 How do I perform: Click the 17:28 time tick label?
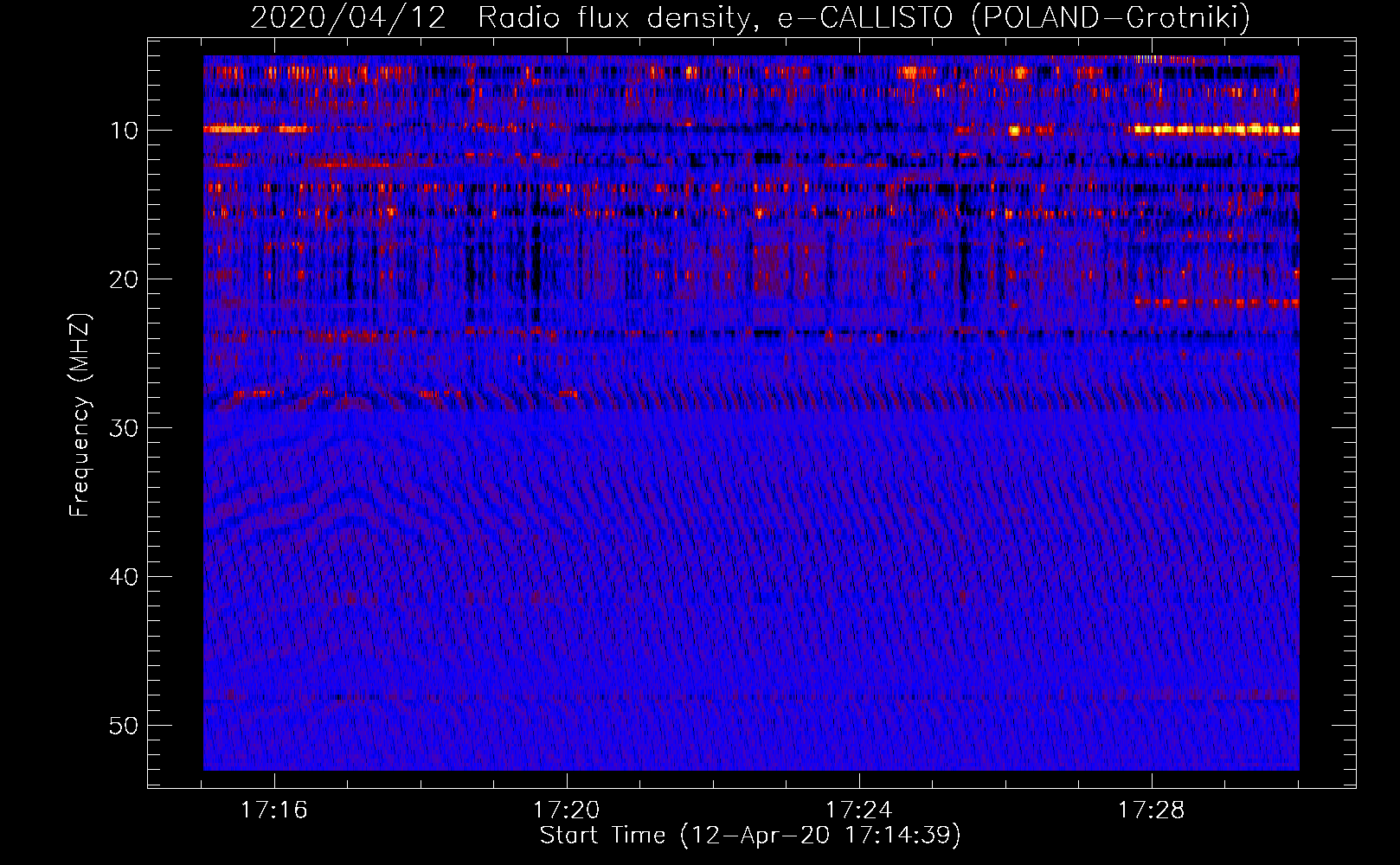point(1152,811)
